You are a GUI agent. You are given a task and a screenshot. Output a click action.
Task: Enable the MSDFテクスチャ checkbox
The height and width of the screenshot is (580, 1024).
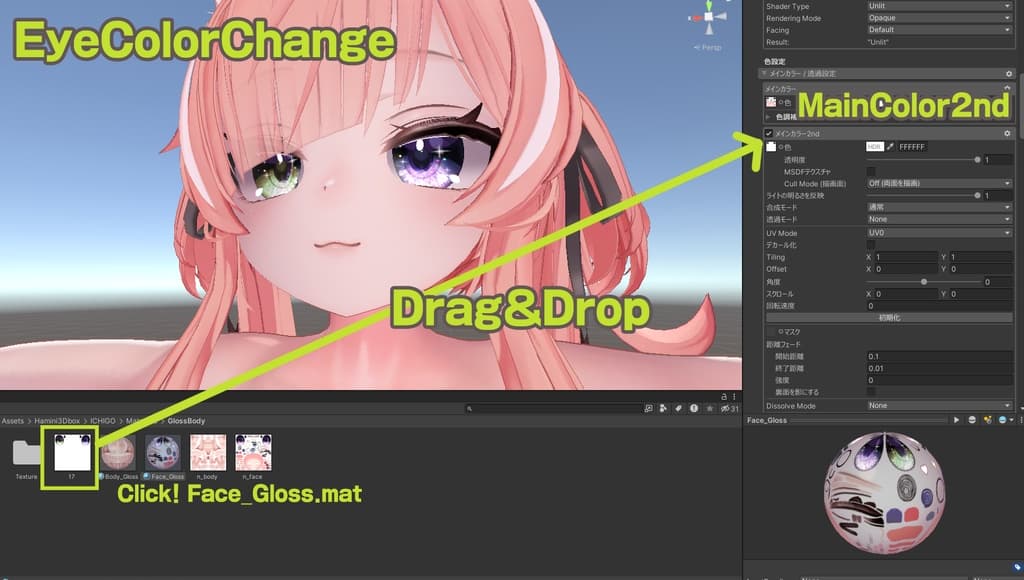[x=871, y=171]
